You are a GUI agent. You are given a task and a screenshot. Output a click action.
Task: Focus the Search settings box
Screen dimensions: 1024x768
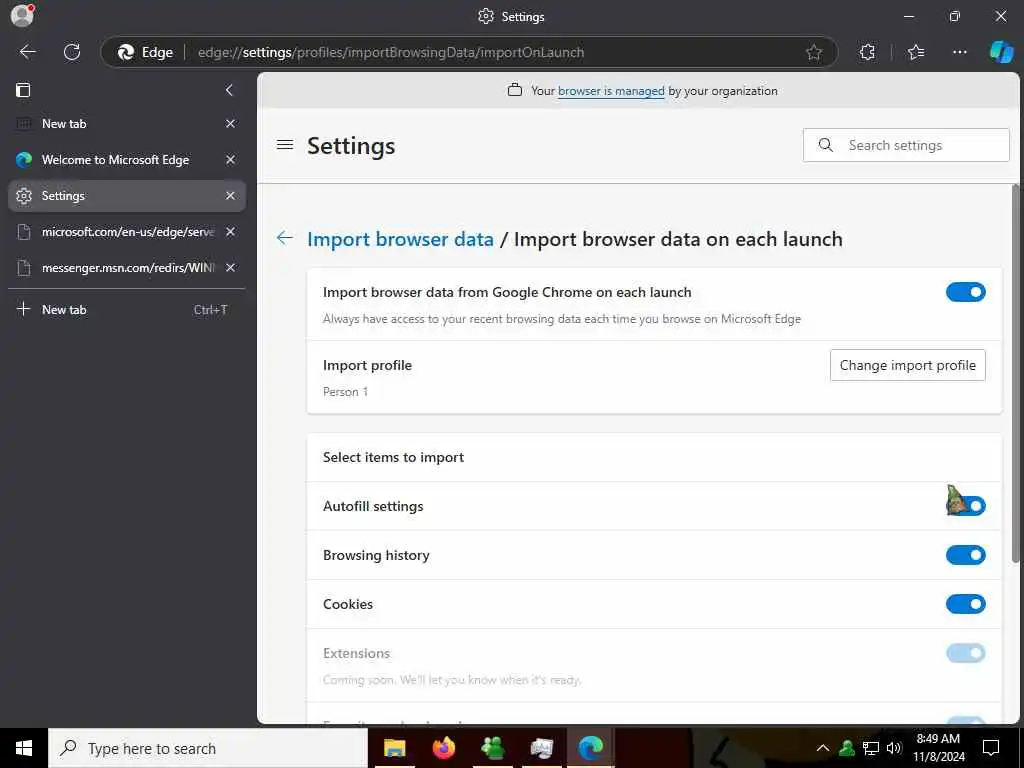906,145
